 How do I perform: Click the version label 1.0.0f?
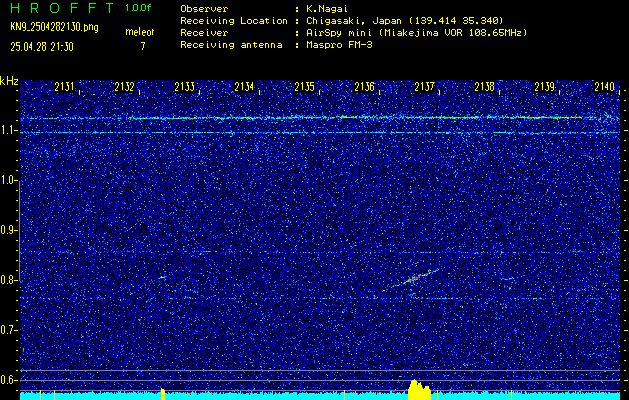138,8
